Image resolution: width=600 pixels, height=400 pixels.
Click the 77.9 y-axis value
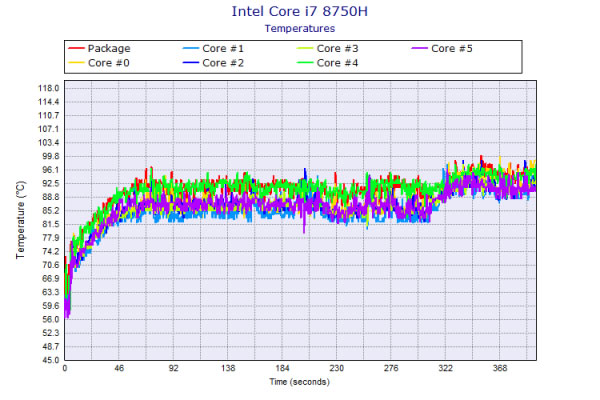coord(51,238)
